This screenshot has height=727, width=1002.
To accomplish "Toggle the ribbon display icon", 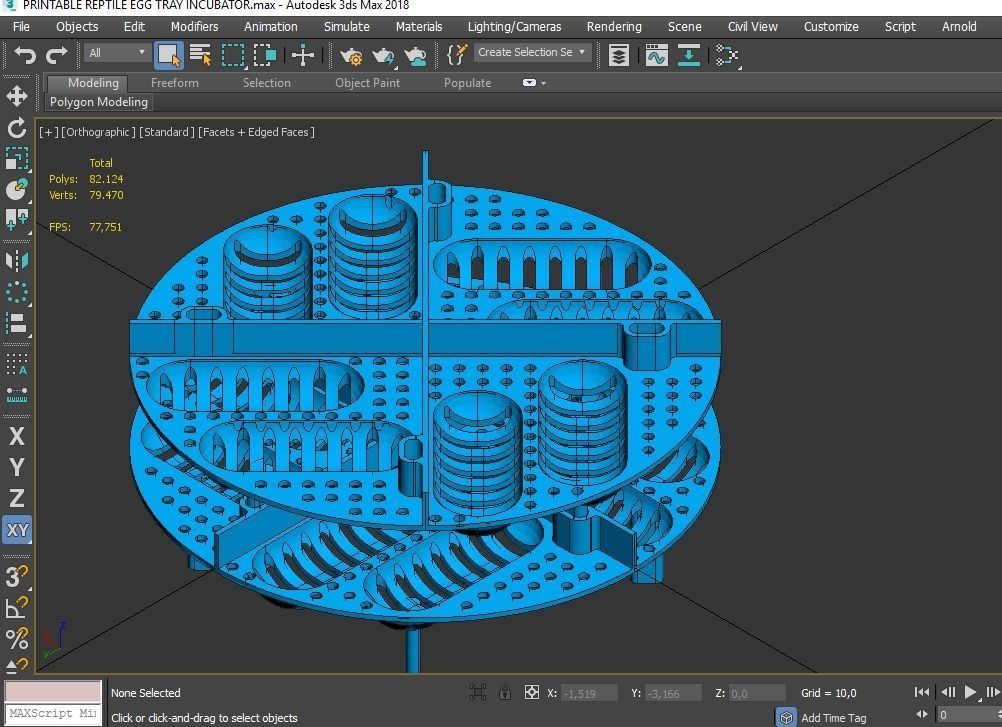I will pos(688,55).
